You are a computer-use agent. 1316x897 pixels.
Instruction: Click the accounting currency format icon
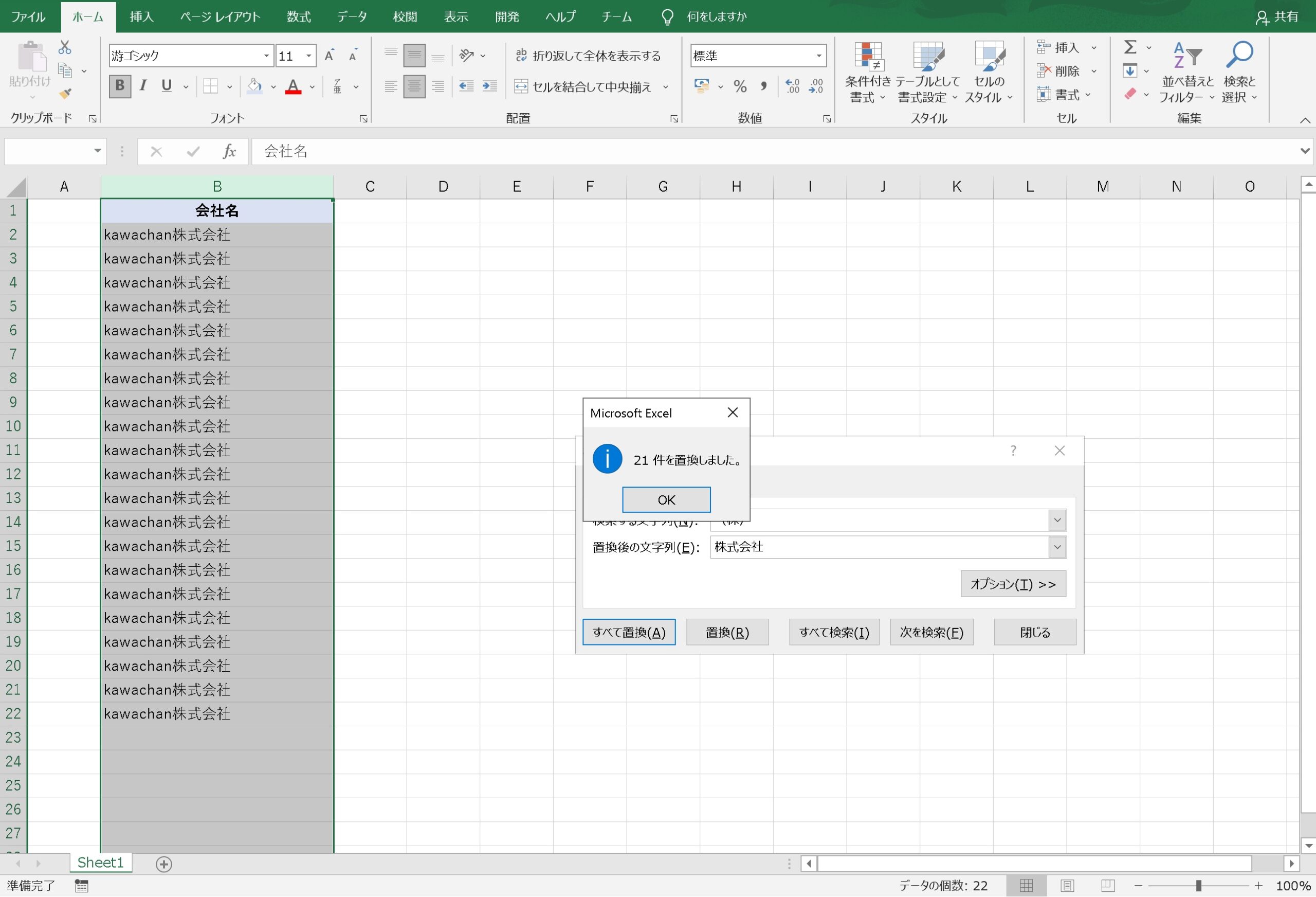tap(702, 86)
